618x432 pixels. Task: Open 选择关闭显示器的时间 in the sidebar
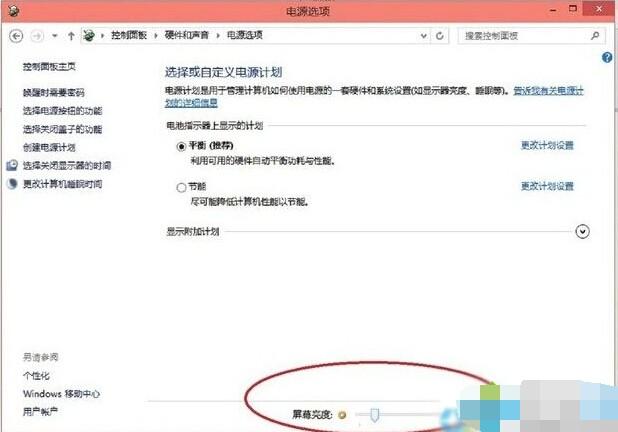tap(66, 165)
